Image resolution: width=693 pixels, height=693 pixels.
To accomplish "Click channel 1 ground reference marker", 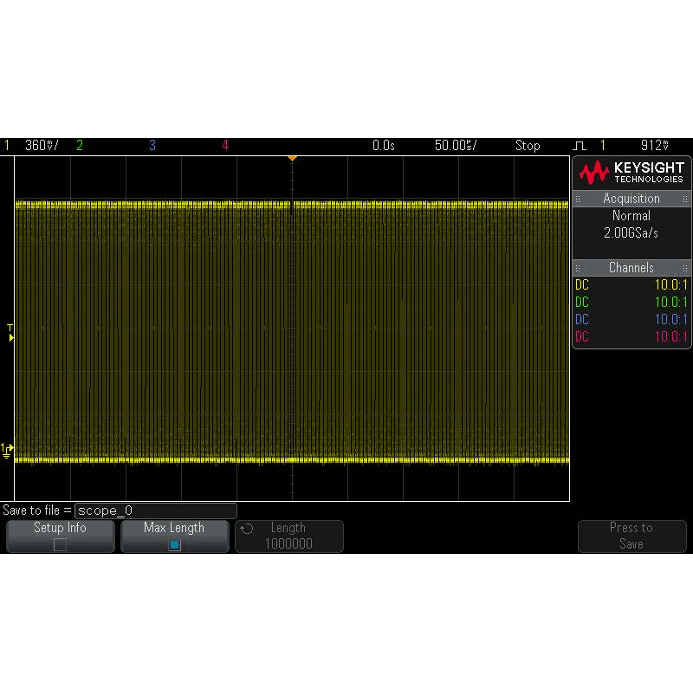I will click(8, 450).
